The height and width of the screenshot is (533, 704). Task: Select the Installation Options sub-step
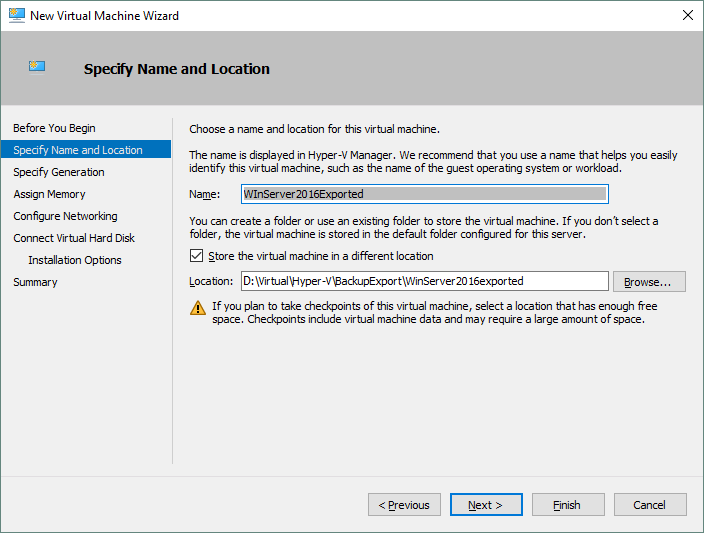coord(75,260)
